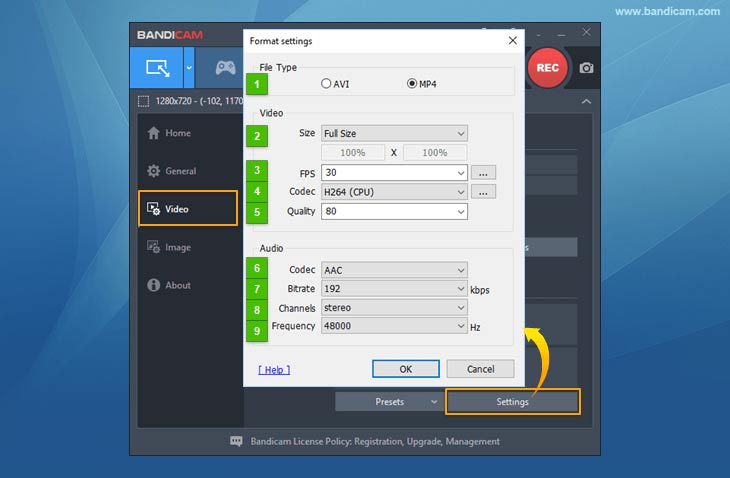Click the Image settings icon
The width and height of the screenshot is (730, 478).
click(154, 247)
